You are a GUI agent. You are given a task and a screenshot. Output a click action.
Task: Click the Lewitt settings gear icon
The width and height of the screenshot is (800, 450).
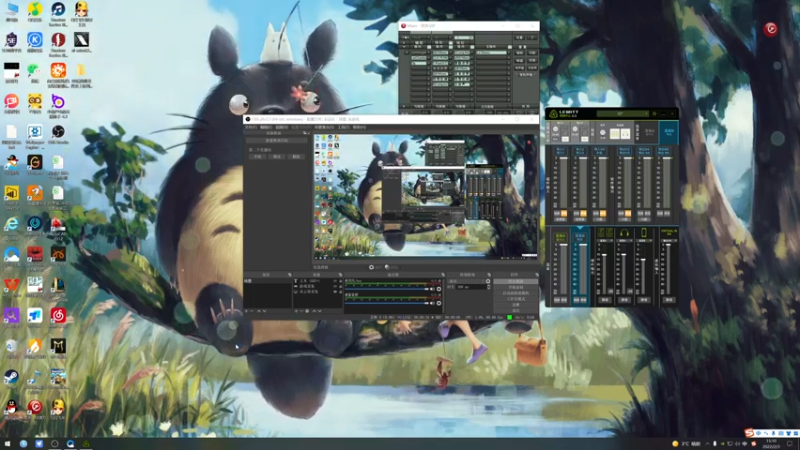pyautogui.click(x=655, y=113)
